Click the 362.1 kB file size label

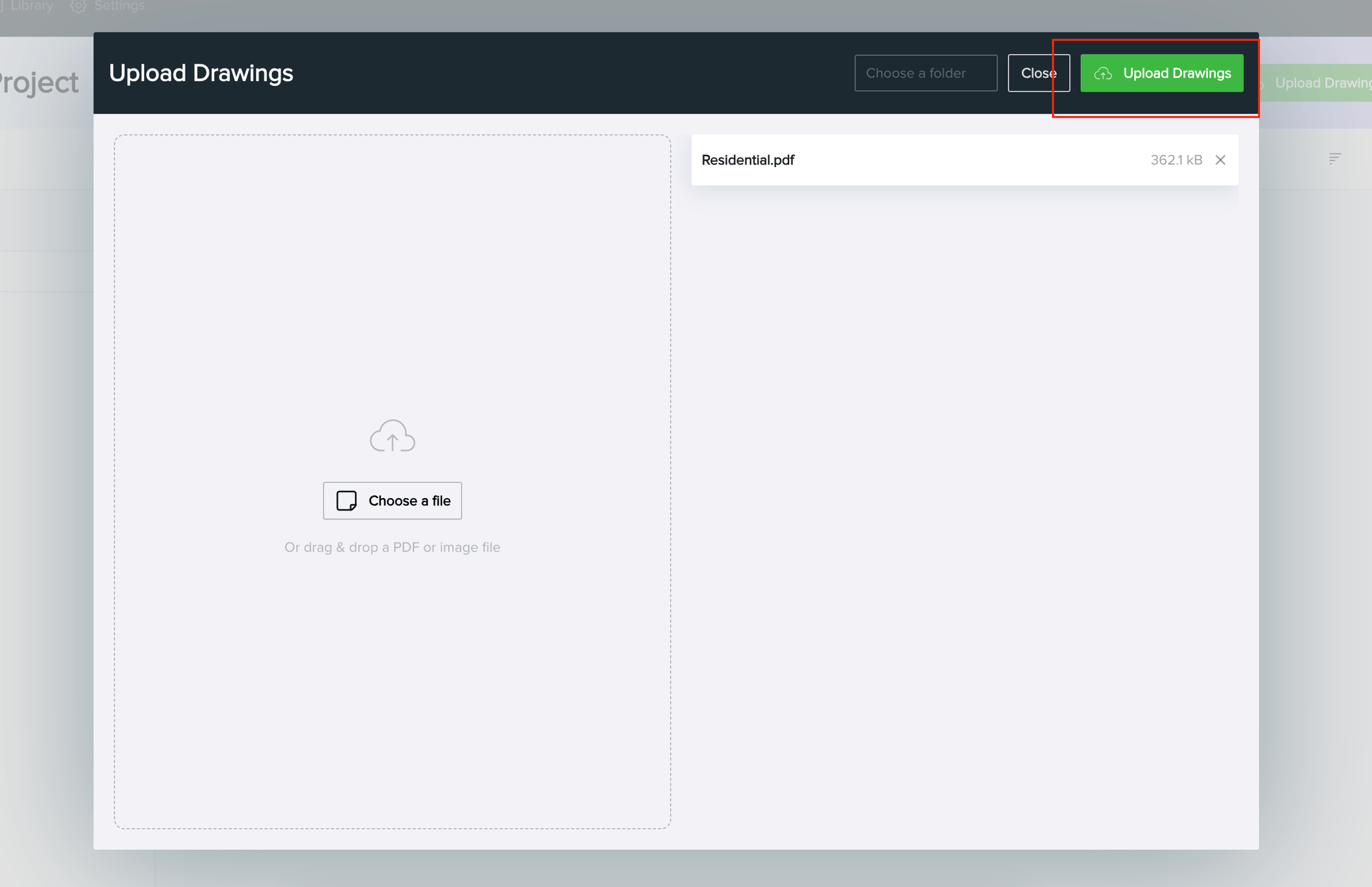click(x=1177, y=160)
